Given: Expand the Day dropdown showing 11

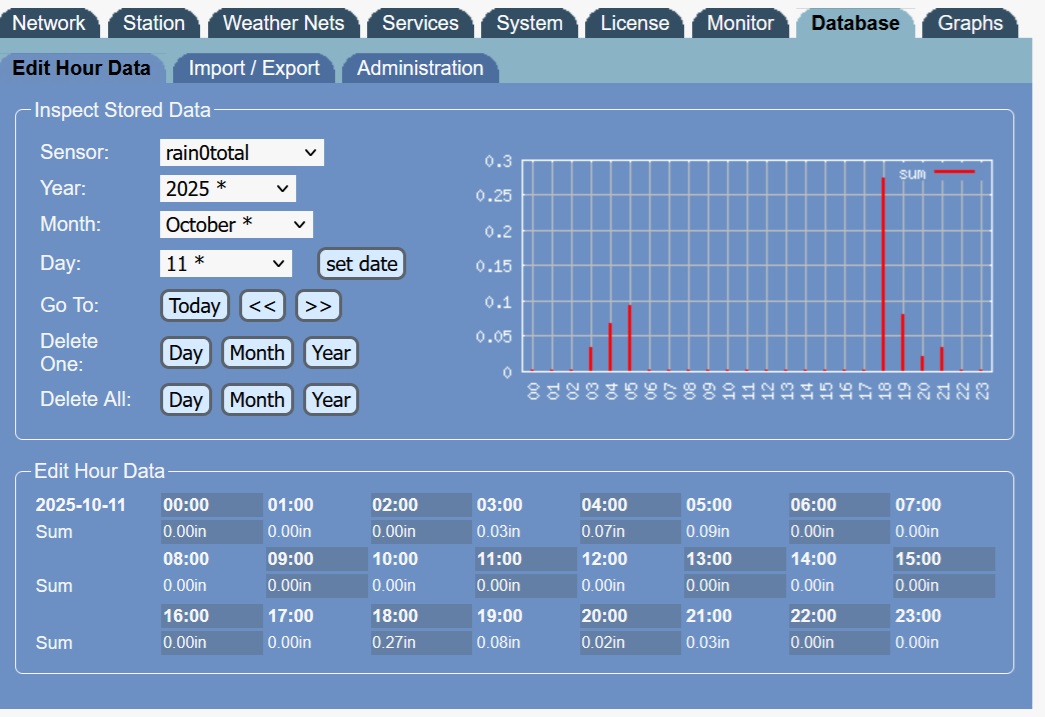Looking at the screenshot, I should click(225, 264).
